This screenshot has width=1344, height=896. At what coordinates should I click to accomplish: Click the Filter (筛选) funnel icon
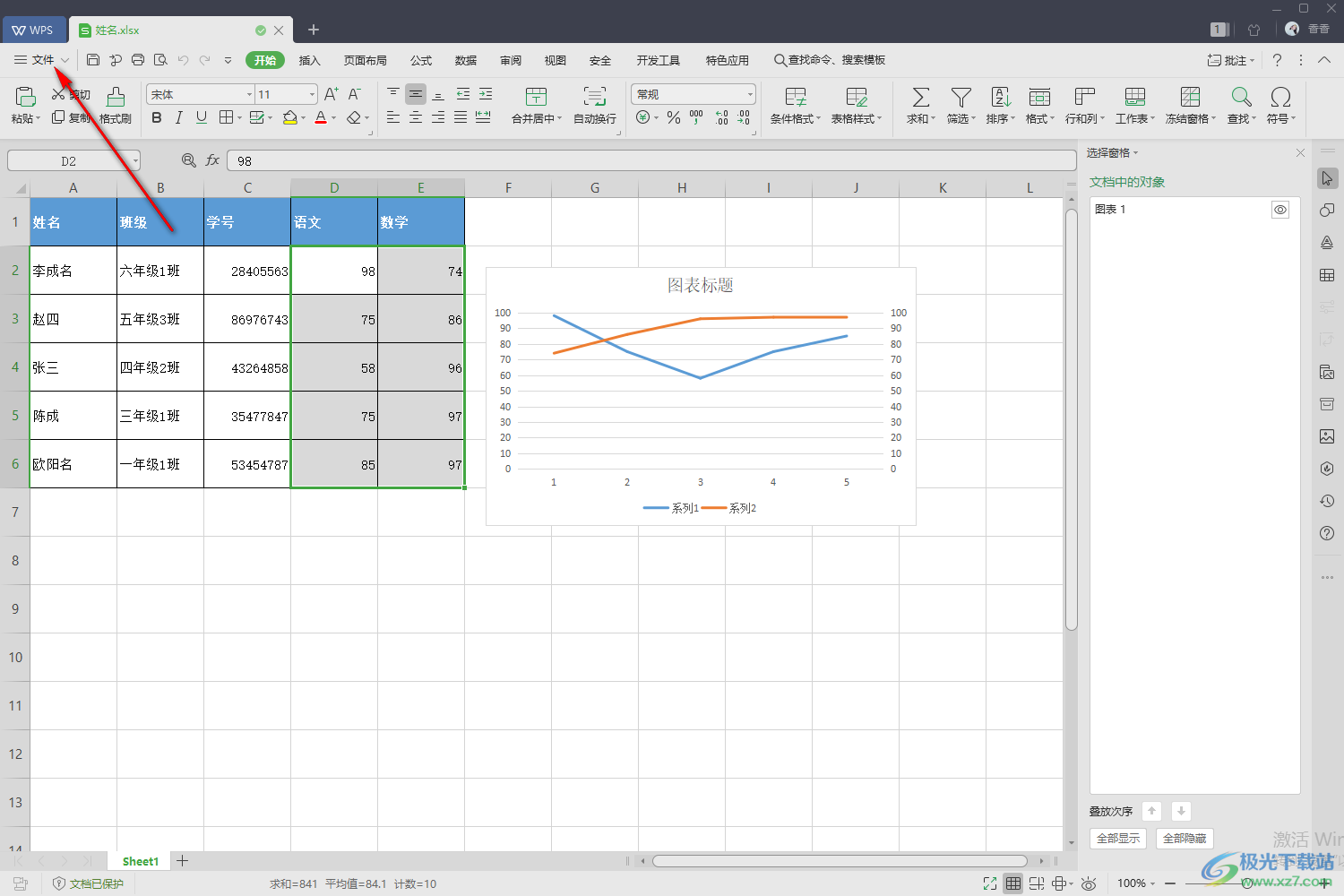click(961, 97)
